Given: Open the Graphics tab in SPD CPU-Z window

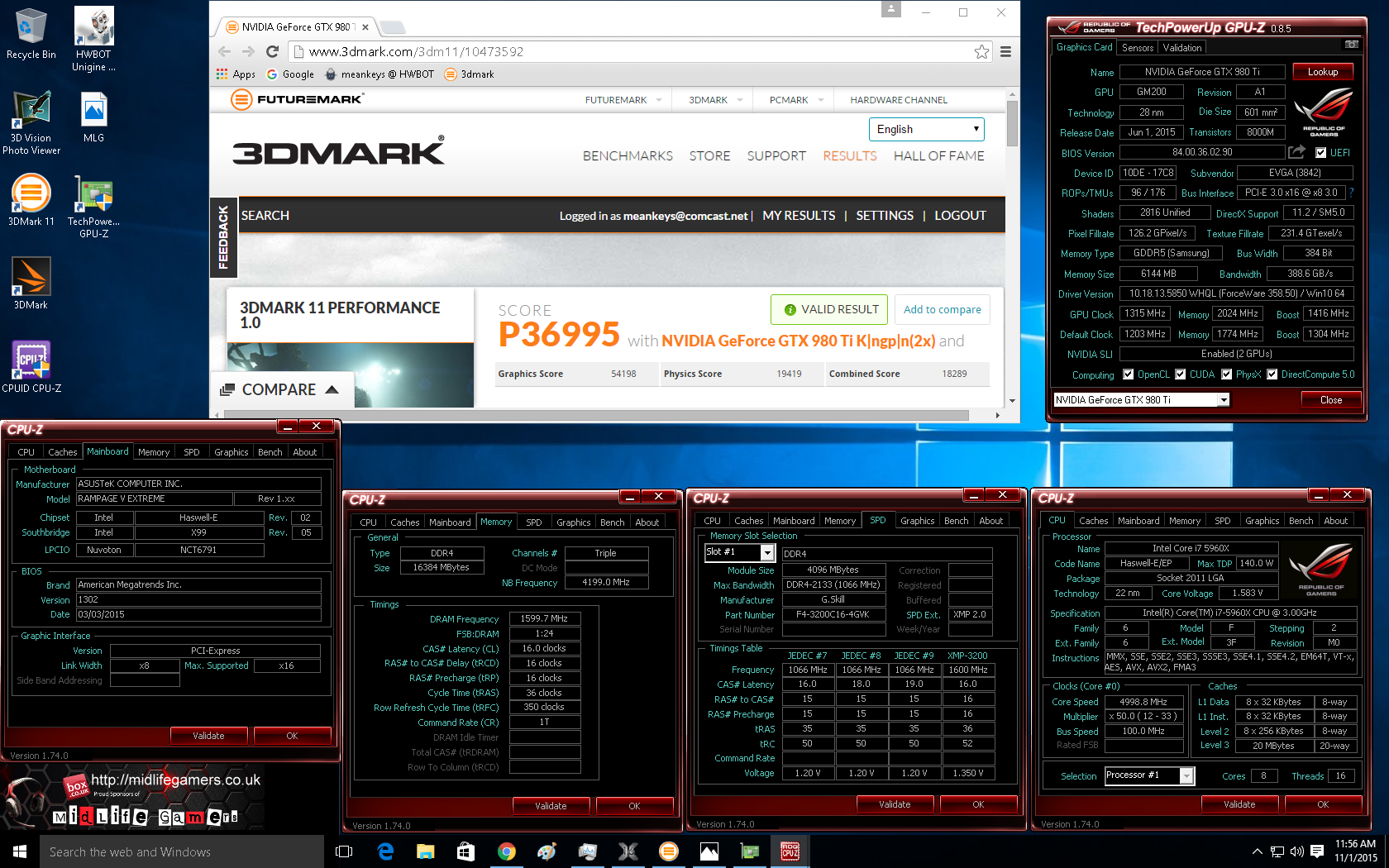Looking at the screenshot, I should click(917, 521).
